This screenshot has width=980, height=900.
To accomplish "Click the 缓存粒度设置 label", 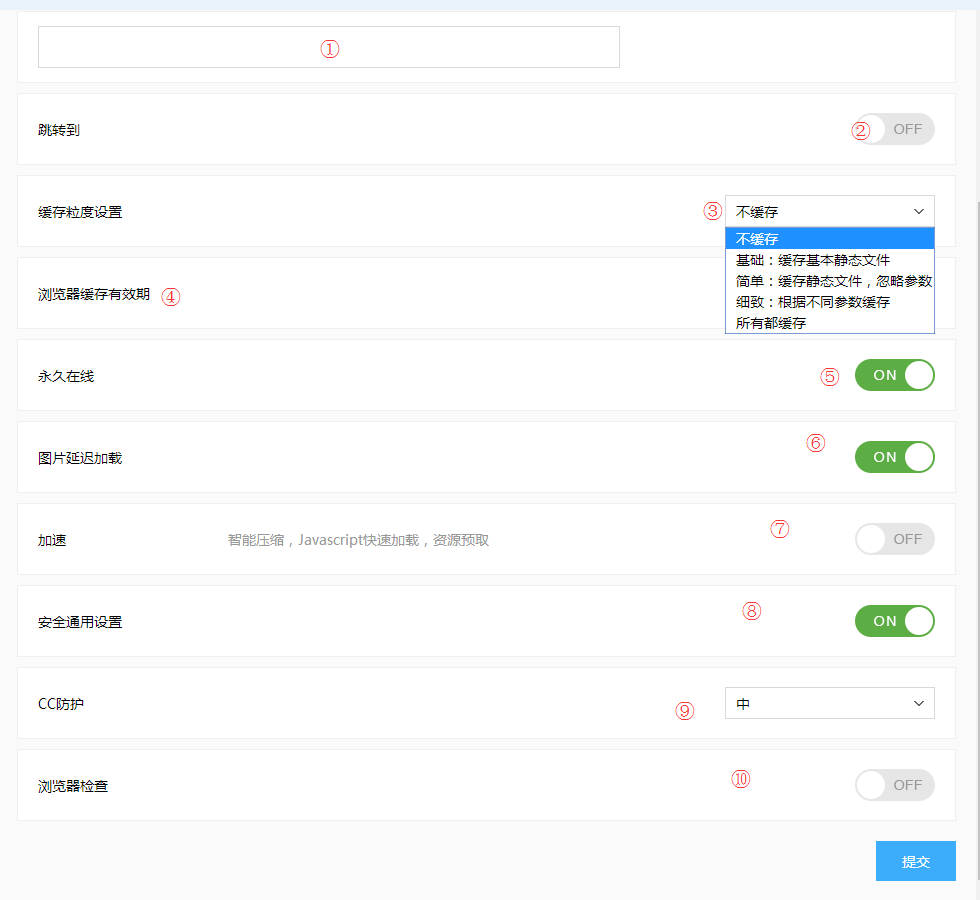I will [x=80, y=212].
